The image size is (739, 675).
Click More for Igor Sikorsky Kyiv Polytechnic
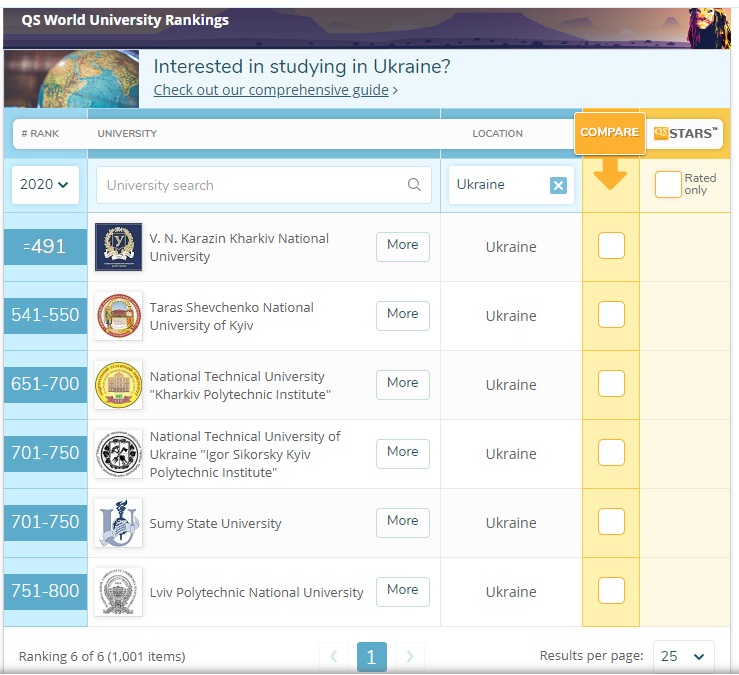tap(402, 453)
